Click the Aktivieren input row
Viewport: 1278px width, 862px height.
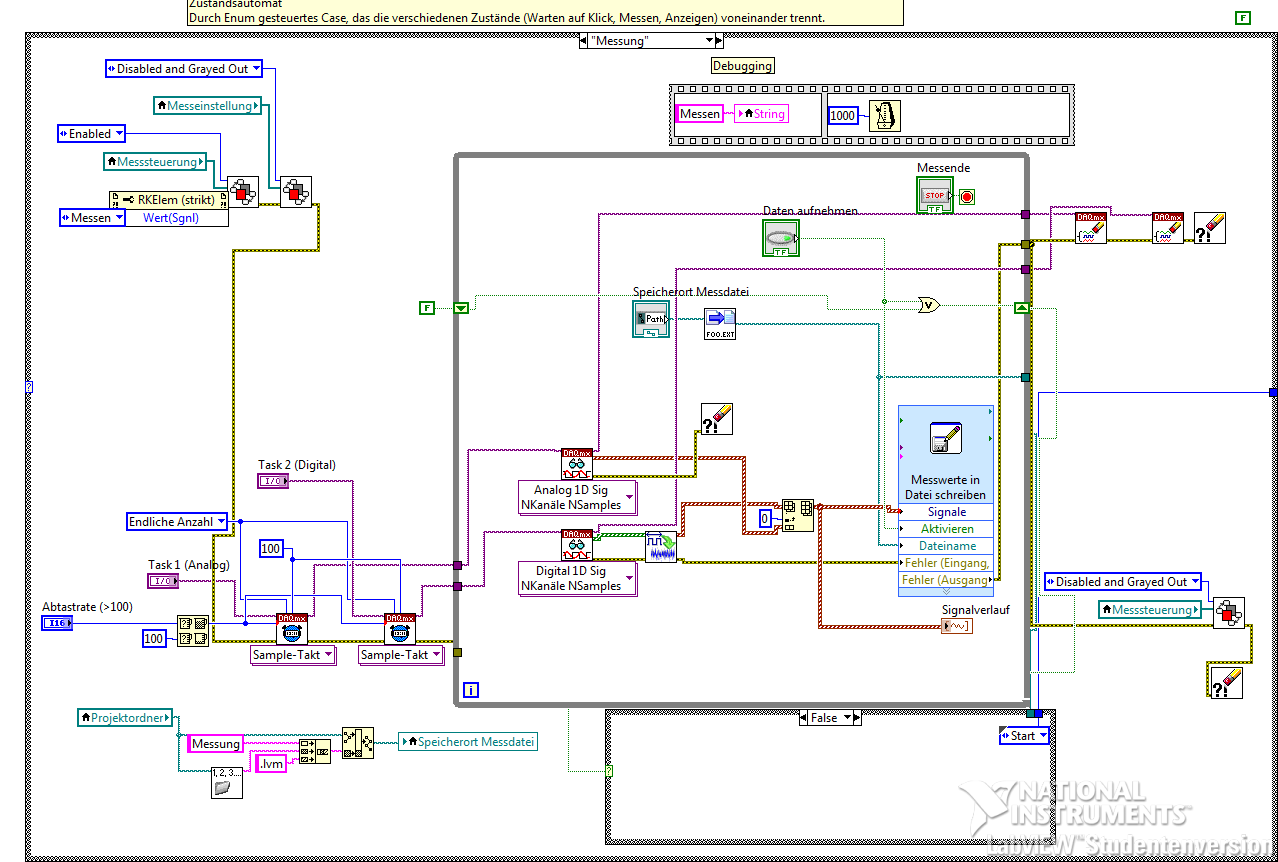[946, 529]
